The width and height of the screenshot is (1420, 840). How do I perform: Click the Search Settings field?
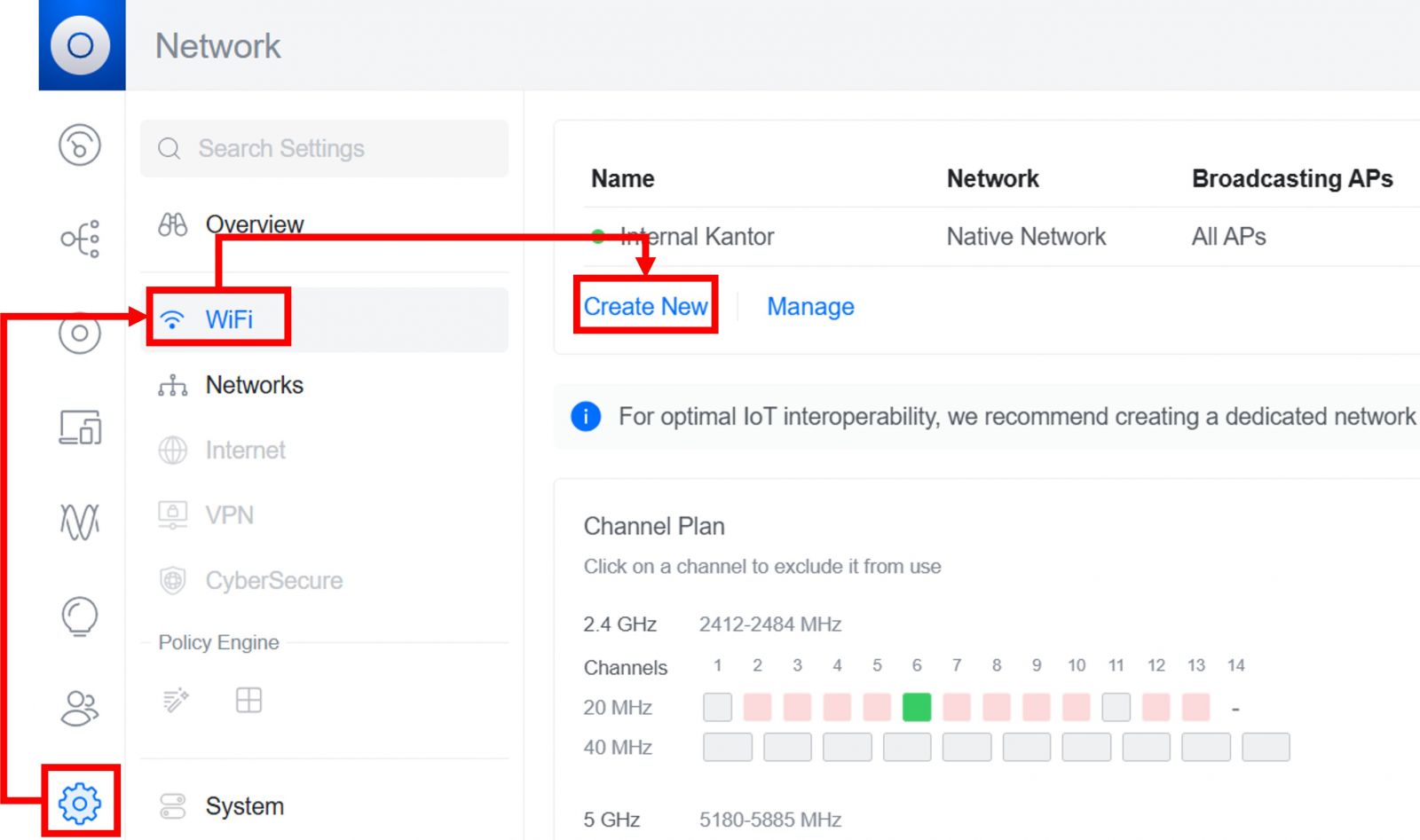tap(324, 148)
